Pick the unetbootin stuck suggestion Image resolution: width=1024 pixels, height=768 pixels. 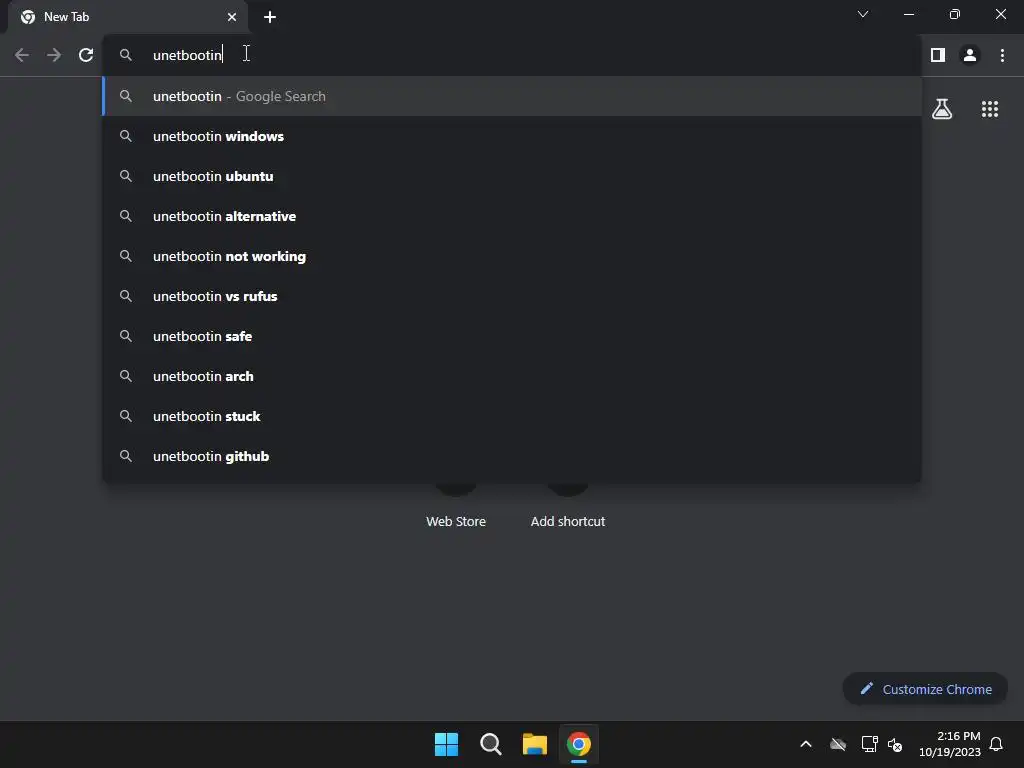tap(513, 416)
